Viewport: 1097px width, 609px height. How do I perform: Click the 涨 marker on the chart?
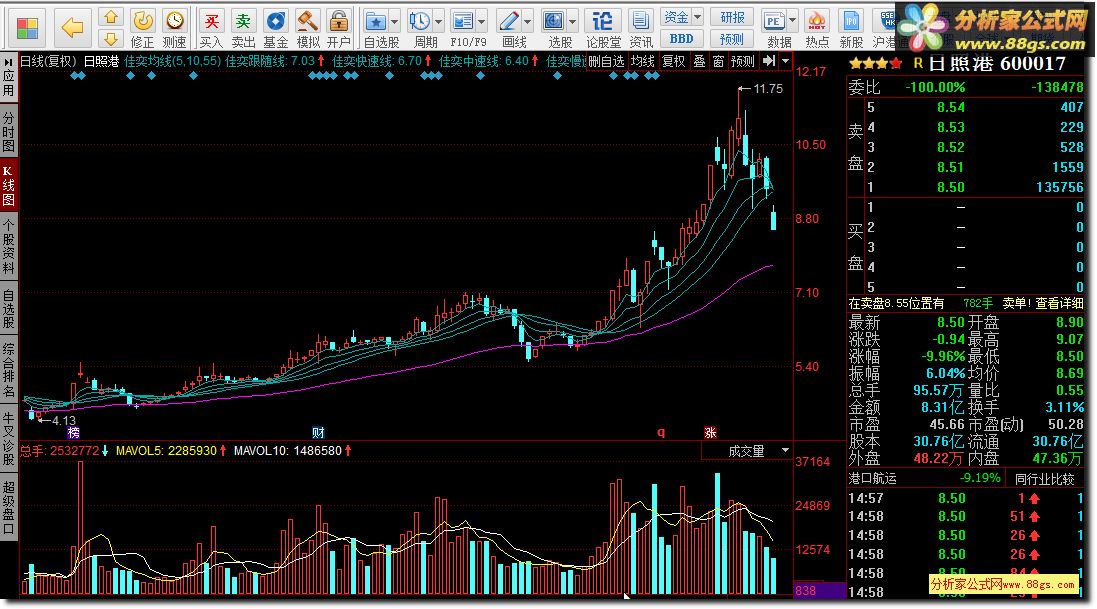pyautogui.click(x=710, y=433)
